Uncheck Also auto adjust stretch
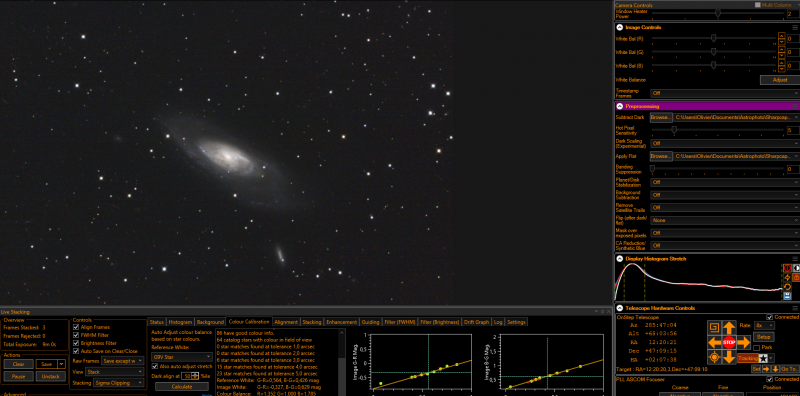This screenshot has height=396, width=800. click(155, 366)
